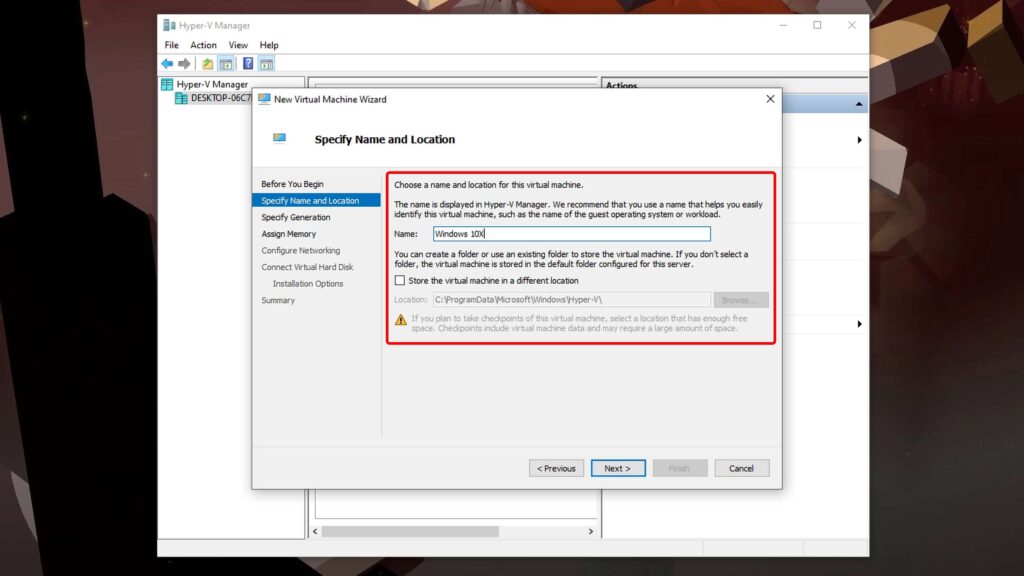Maximize the Hyper-V Manager window

coord(817,25)
